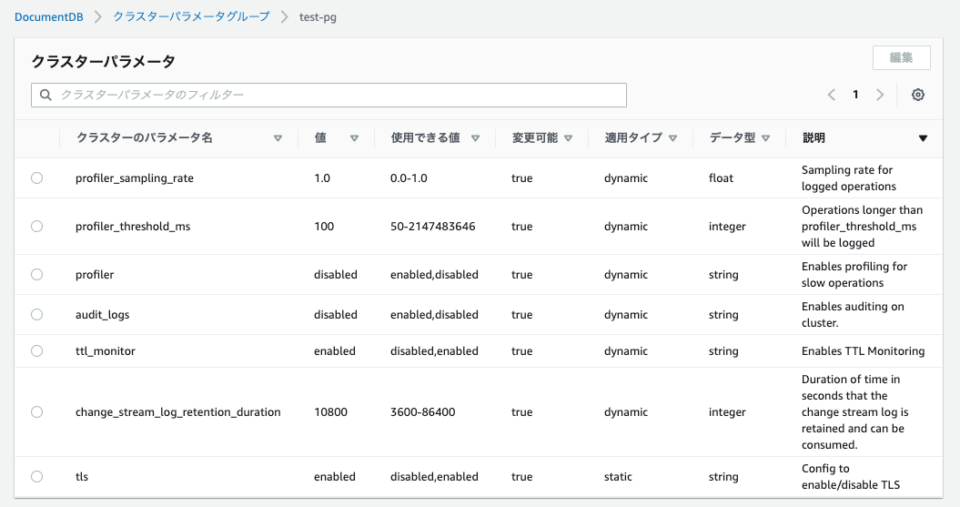The width and height of the screenshot is (960, 507).
Task: Click the search magnifier icon in filter box
Action: pos(45,95)
